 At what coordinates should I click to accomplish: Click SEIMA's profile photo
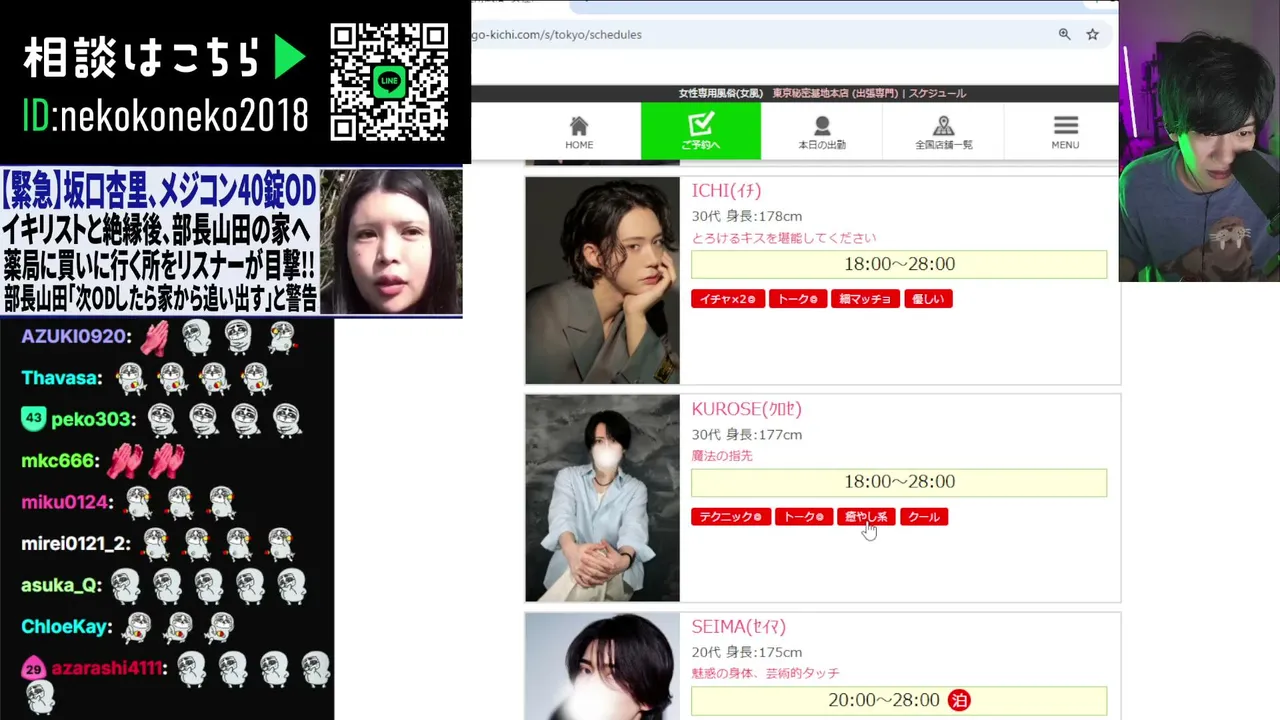tap(602, 666)
